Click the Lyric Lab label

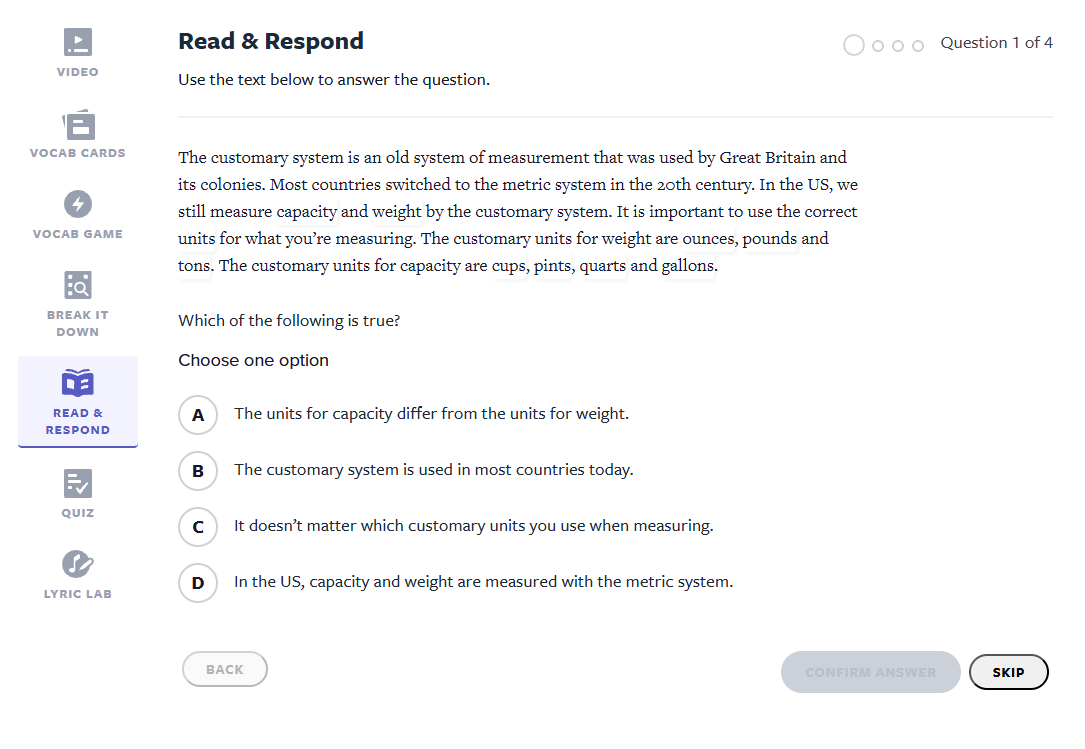click(x=78, y=594)
